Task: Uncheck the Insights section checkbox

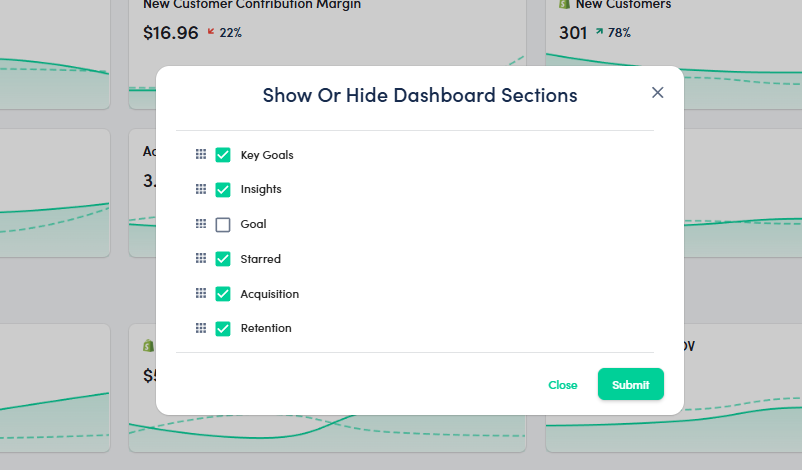Action: pos(223,190)
